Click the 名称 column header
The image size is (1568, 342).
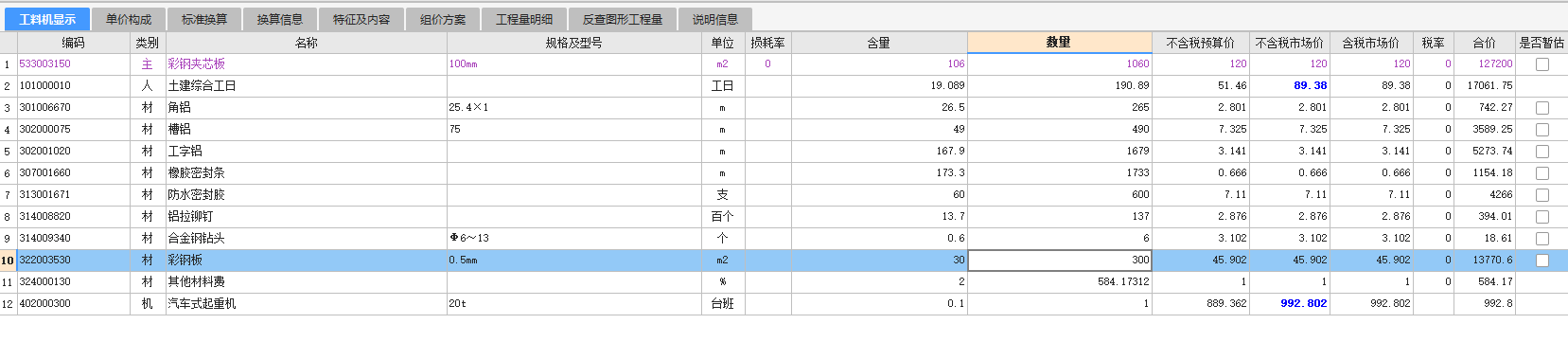(307, 43)
